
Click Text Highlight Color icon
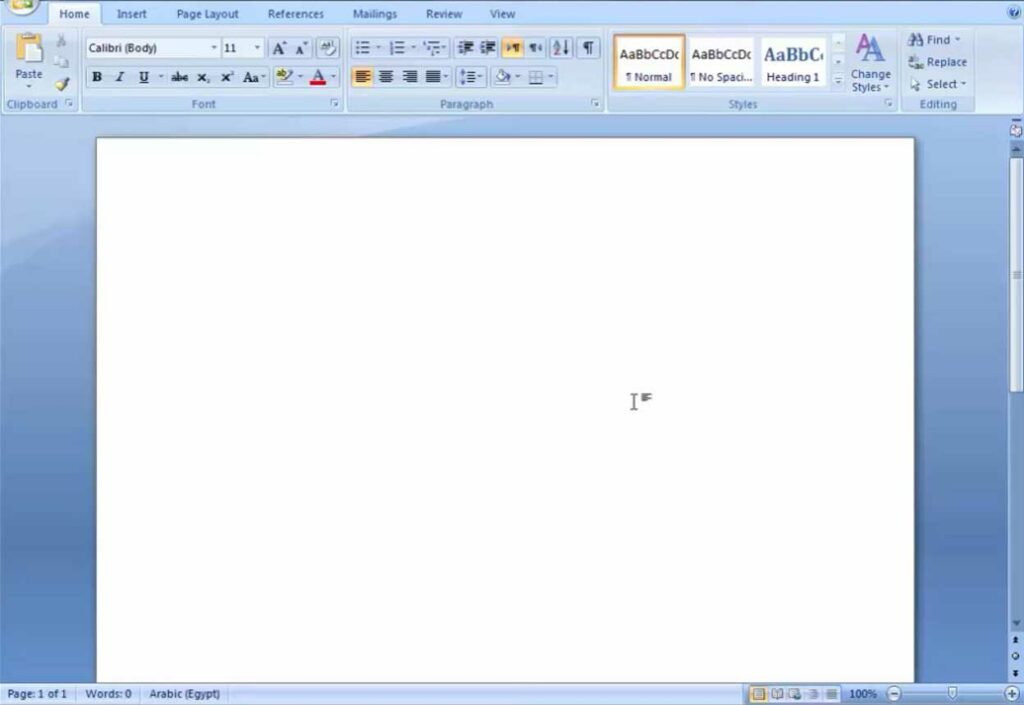(x=284, y=77)
